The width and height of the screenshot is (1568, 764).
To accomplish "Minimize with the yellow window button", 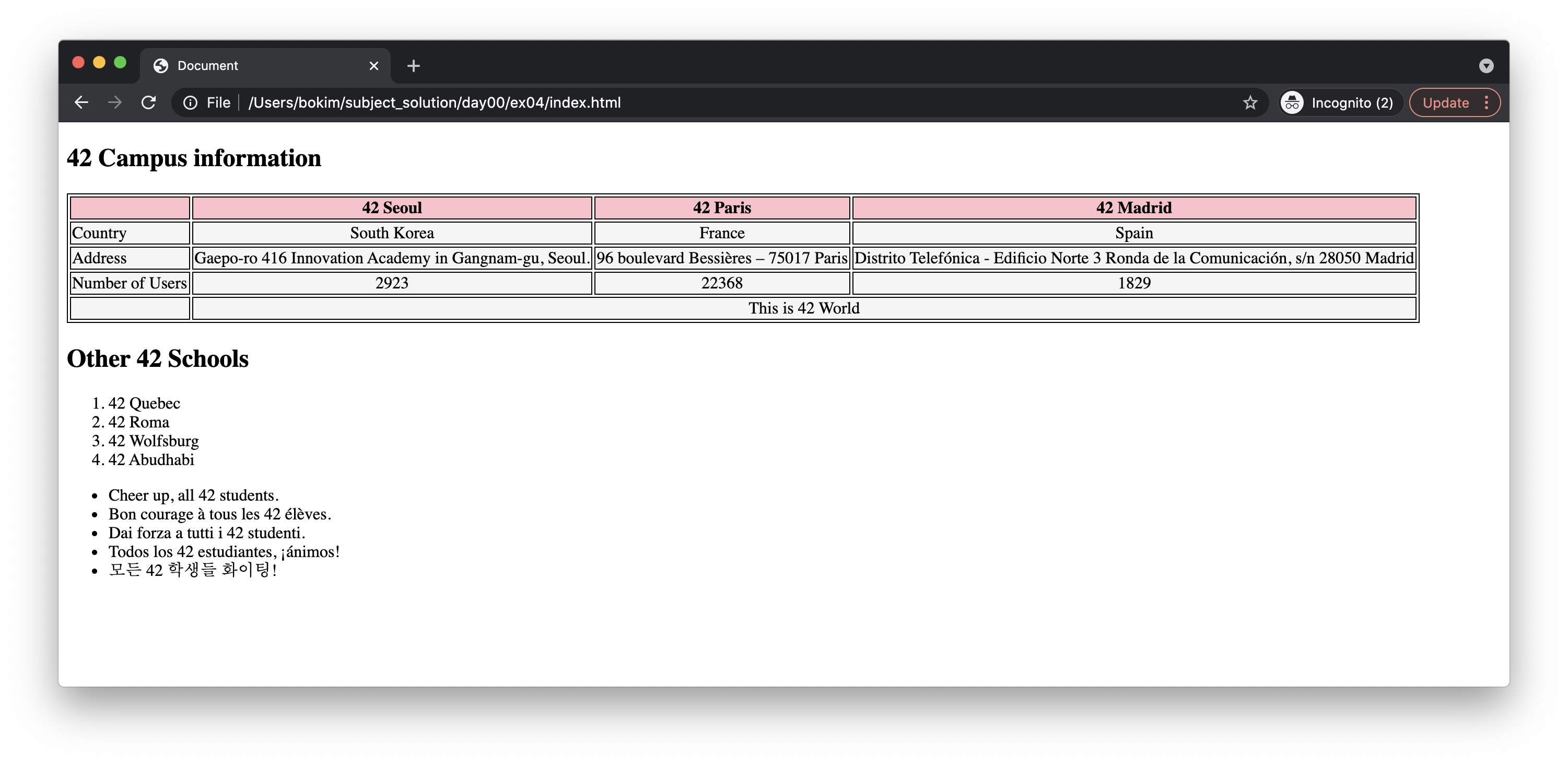I will click(99, 63).
